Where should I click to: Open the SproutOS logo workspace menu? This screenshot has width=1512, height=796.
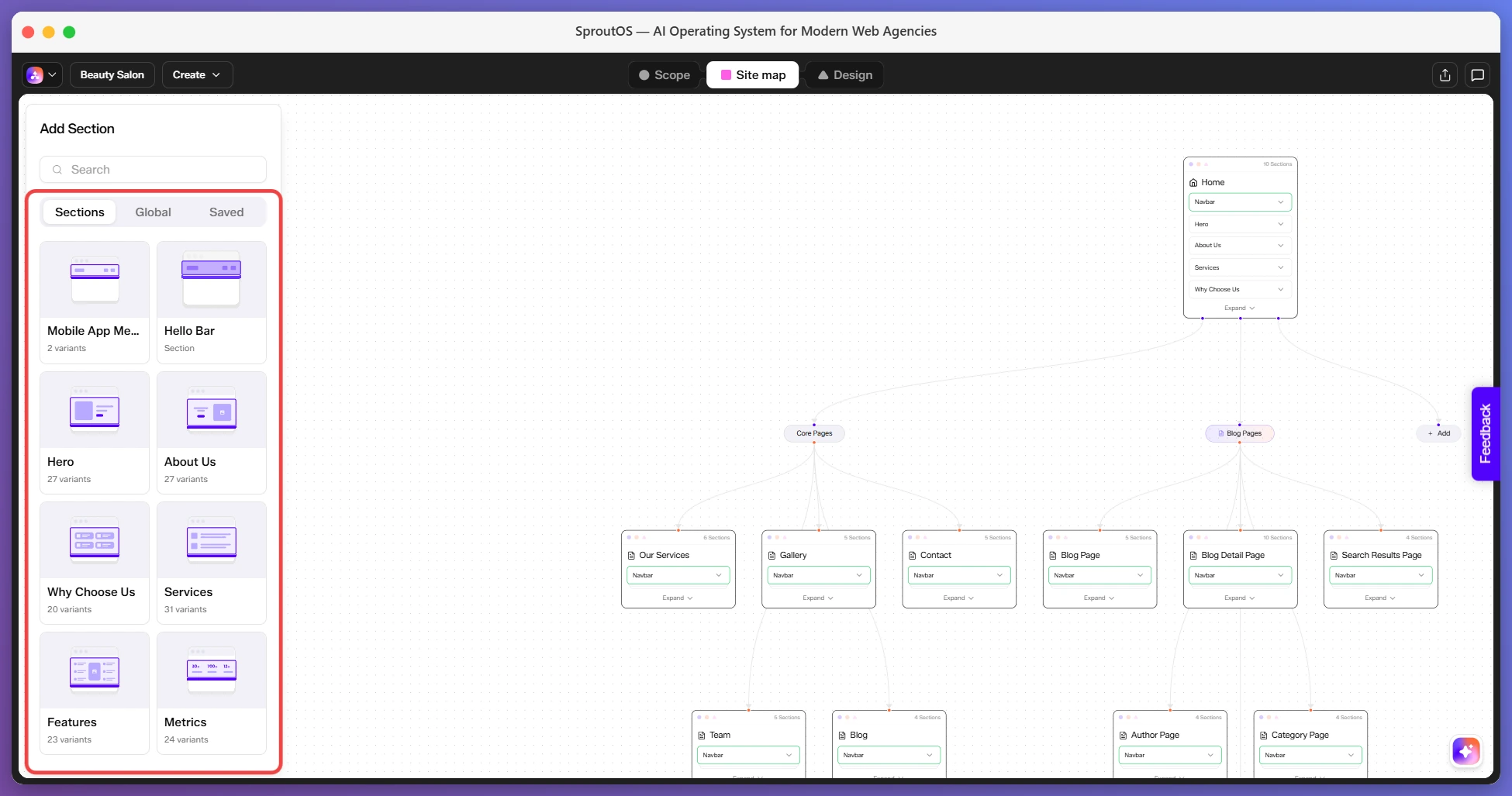pyautogui.click(x=42, y=75)
